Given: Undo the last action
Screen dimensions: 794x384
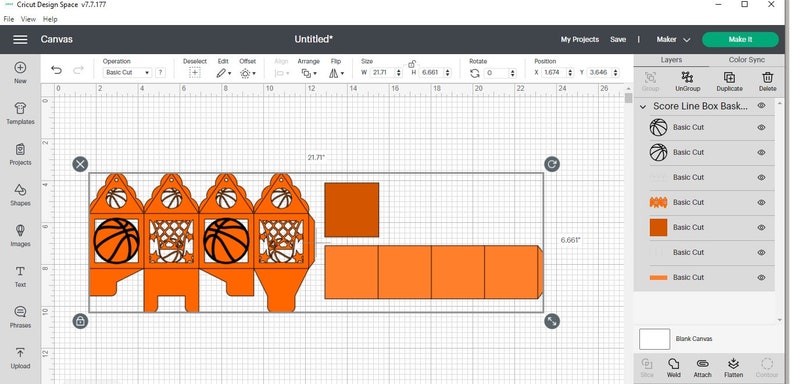Looking at the screenshot, I should tap(57, 70).
